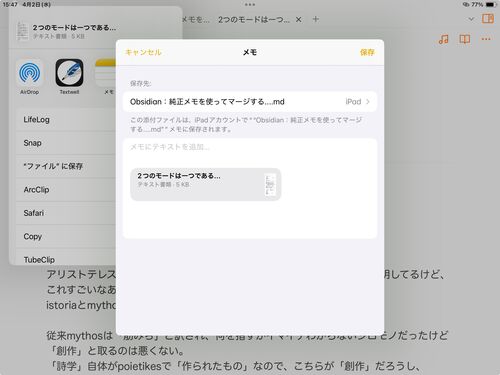Choose Safari action in share sheet
500x375 pixels.
click(x=66, y=213)
